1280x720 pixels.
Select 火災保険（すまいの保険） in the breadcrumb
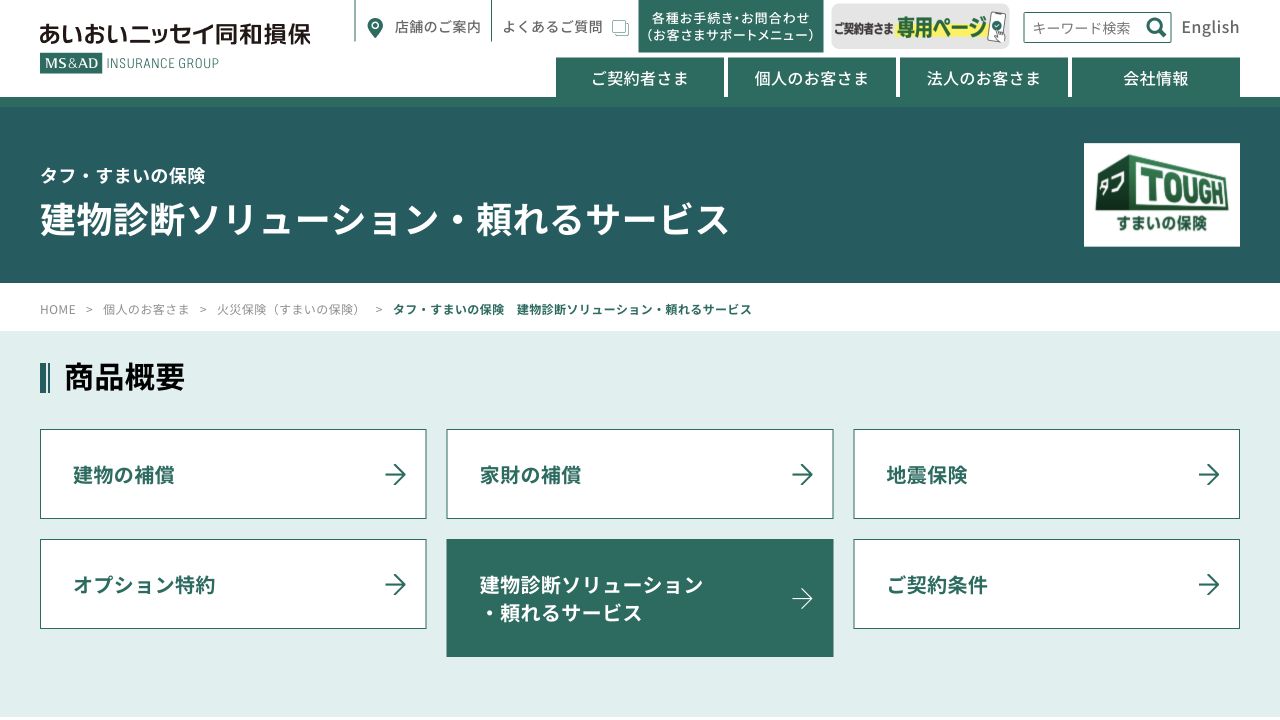291,309
